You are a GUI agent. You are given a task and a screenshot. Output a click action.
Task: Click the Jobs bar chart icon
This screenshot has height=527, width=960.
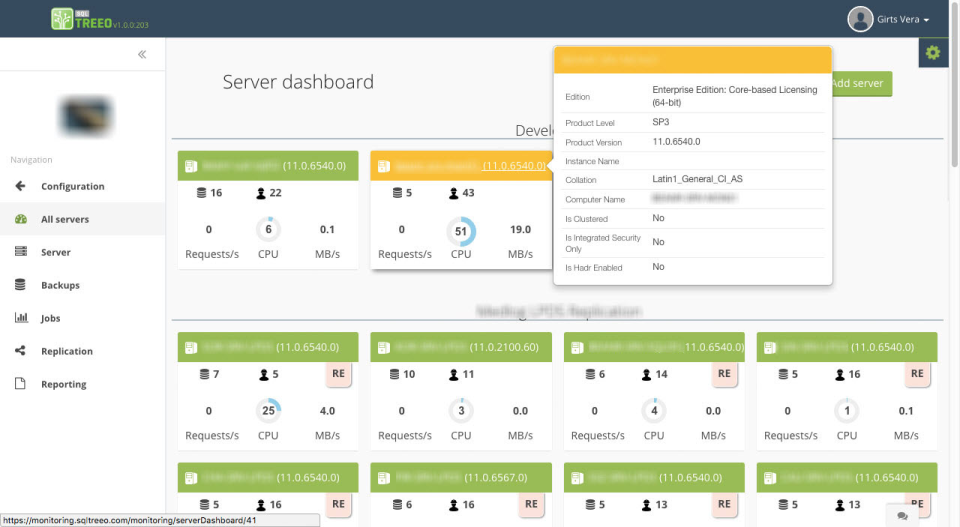(21, 317)
